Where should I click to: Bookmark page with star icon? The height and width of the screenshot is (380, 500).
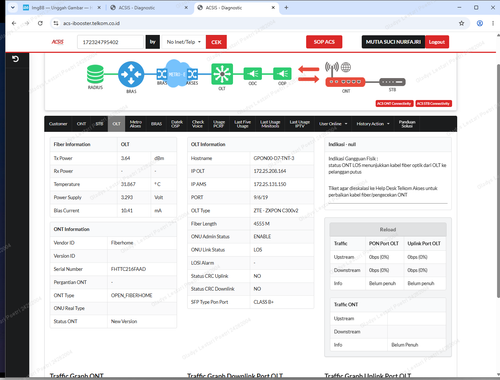[461, 23]
